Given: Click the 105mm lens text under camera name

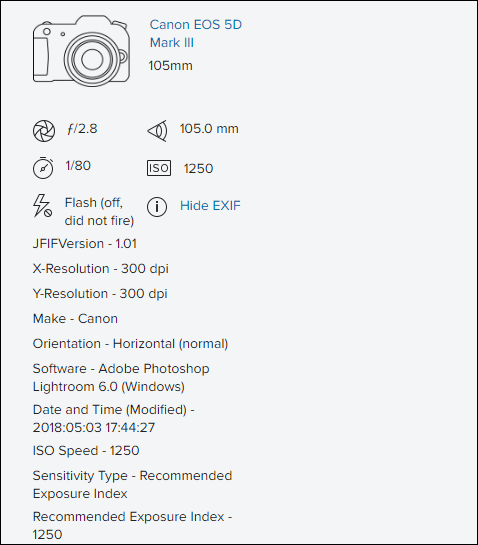Looking at the screenshot, I should 171,66.
